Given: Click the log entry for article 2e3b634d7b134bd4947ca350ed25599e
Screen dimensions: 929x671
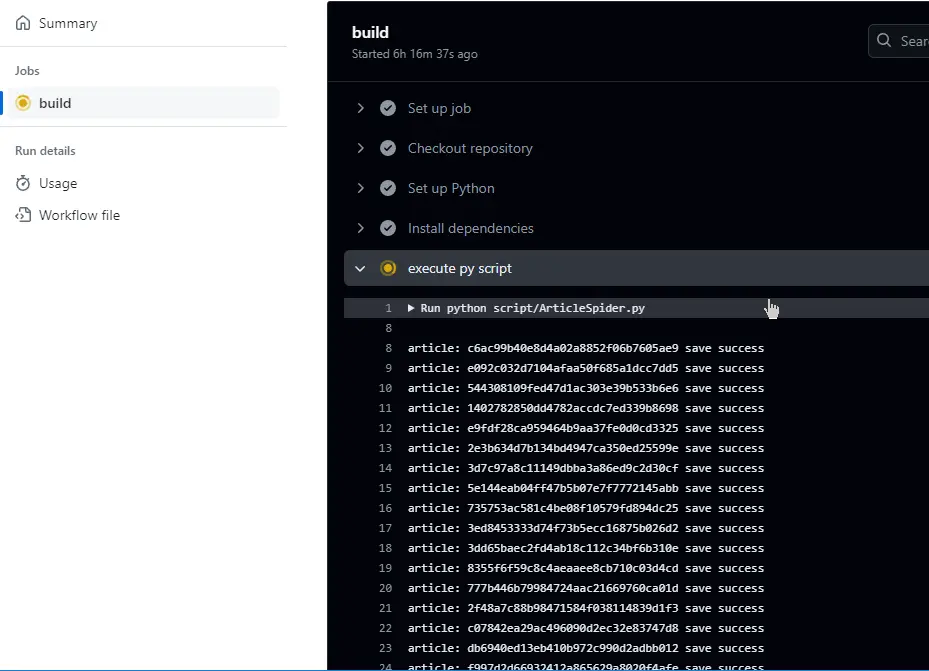Looking at the screenshot, I should click(x=586, y=448).
